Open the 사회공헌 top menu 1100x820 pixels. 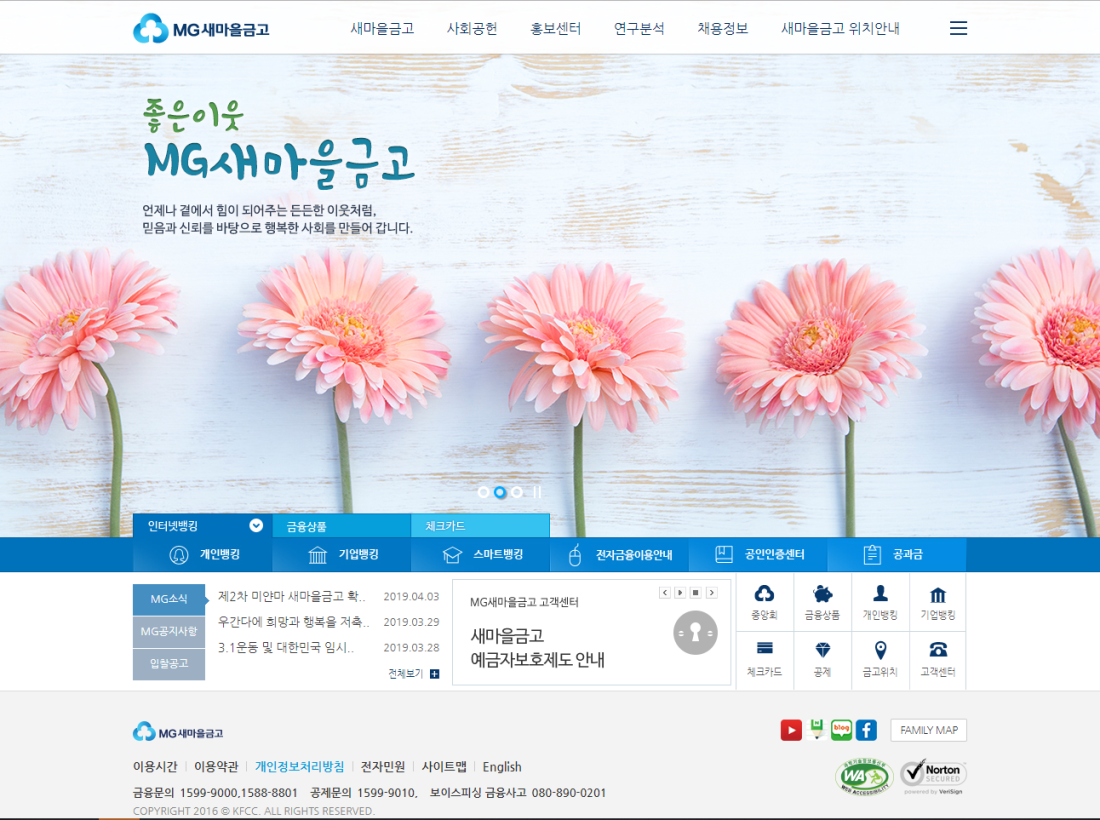(472, 29)
